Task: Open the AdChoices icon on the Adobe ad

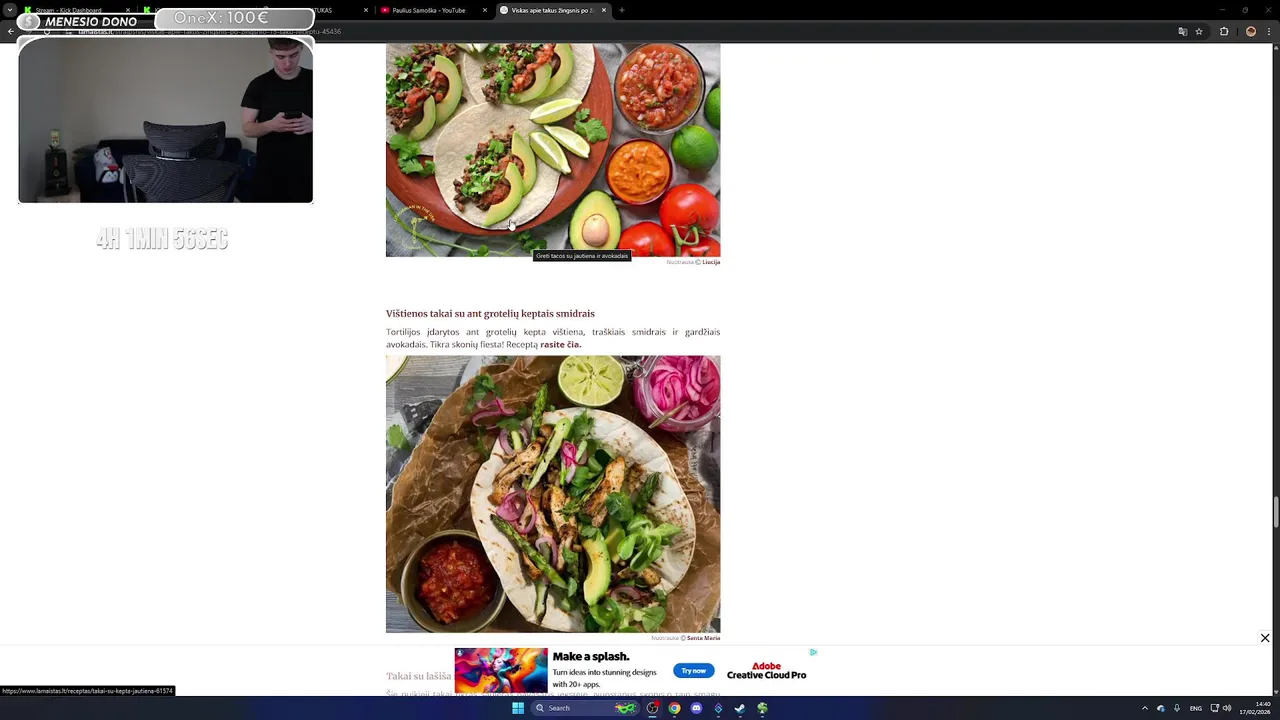Action: tap(813, 652)
